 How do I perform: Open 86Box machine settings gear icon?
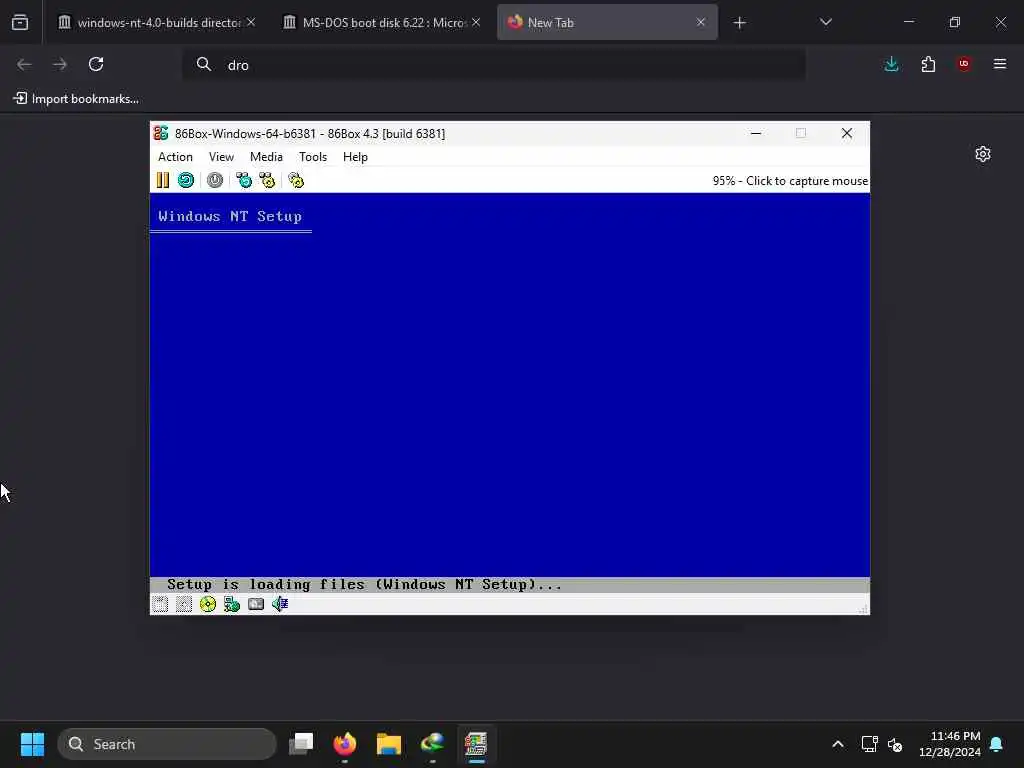click(296, 180)
